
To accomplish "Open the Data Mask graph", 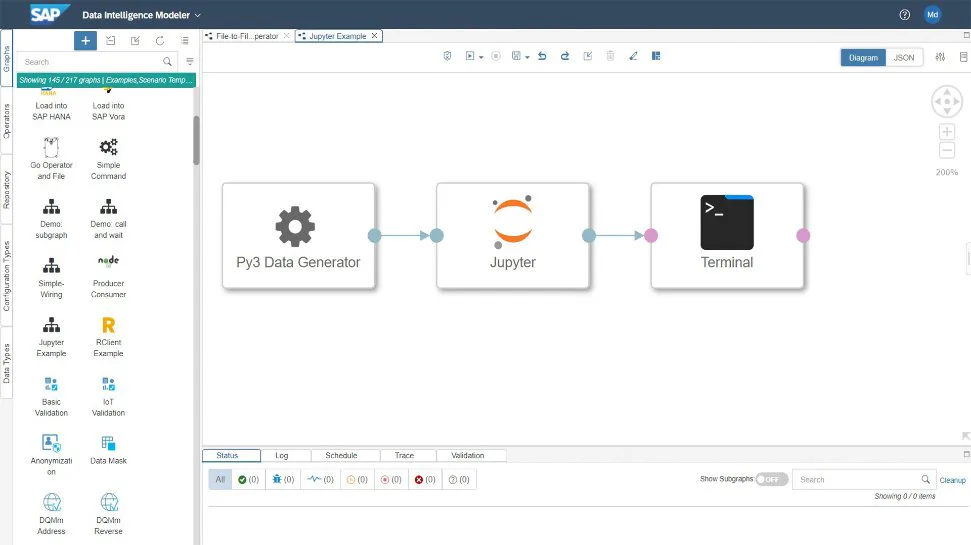I will pyautogui.click(x=108, y=450).
